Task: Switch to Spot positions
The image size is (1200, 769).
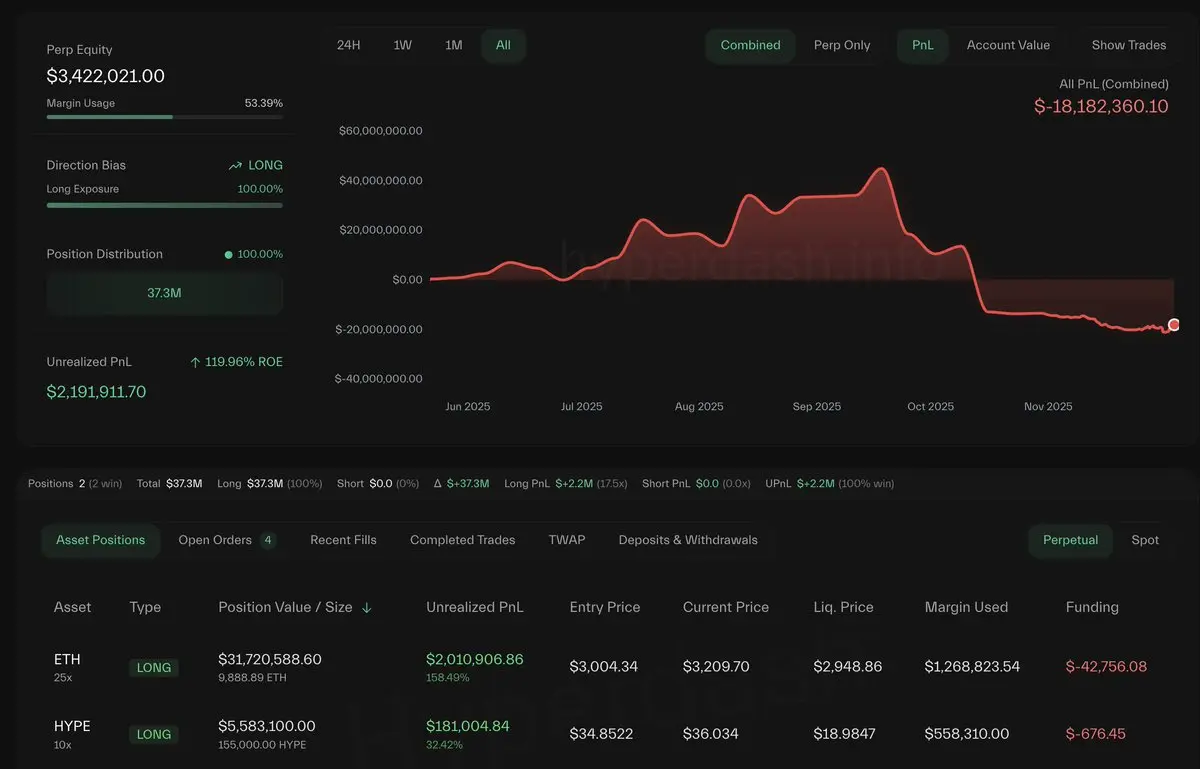Action: (x=1145, y=540)
